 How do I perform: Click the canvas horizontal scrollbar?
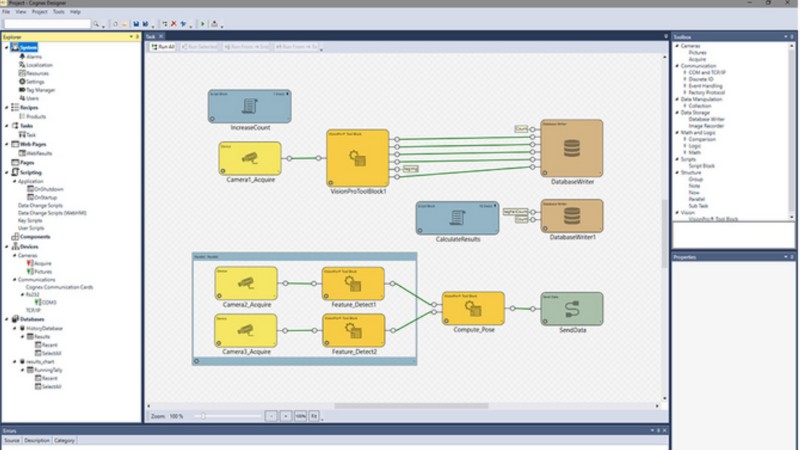click(411, 406)
